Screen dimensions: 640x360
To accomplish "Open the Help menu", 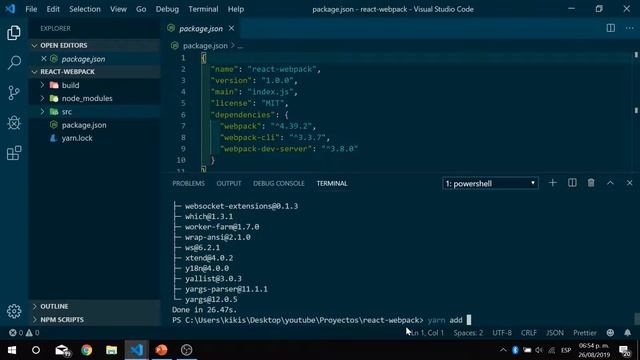I will tap(236, 9).
